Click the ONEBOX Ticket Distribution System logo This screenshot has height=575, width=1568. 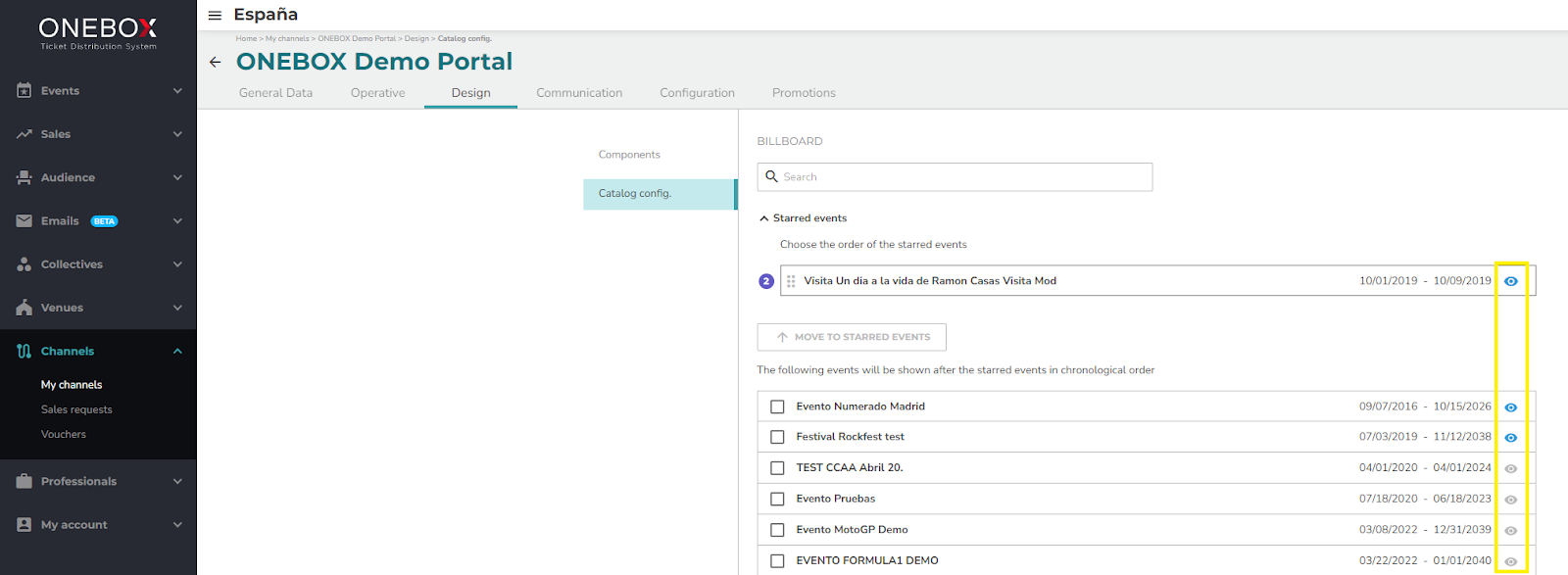[x=98, y=33]
